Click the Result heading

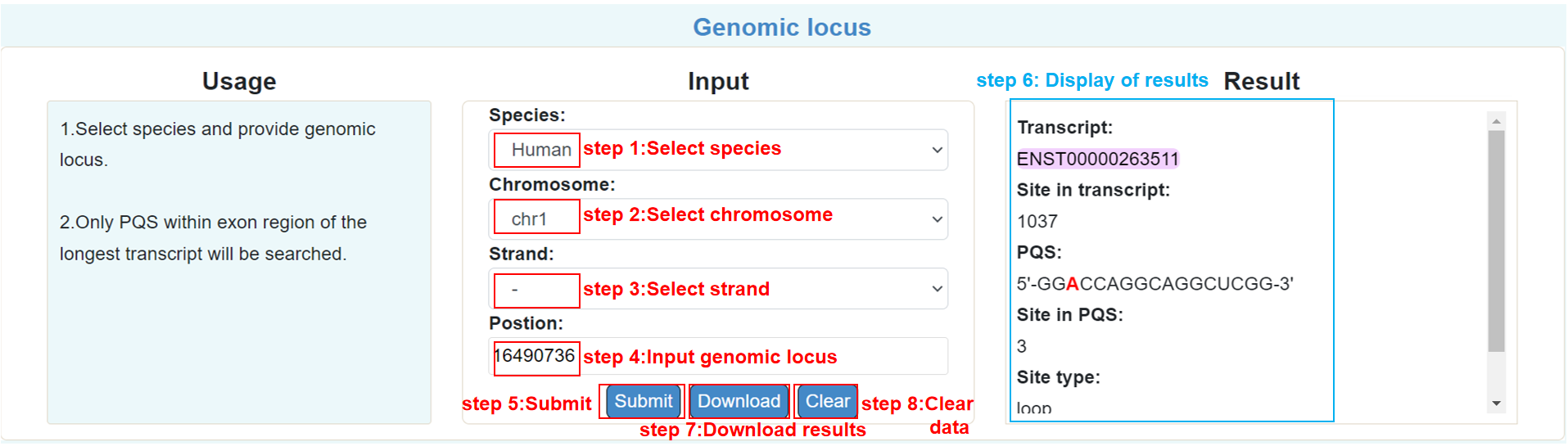click(x=1261, y=81)
